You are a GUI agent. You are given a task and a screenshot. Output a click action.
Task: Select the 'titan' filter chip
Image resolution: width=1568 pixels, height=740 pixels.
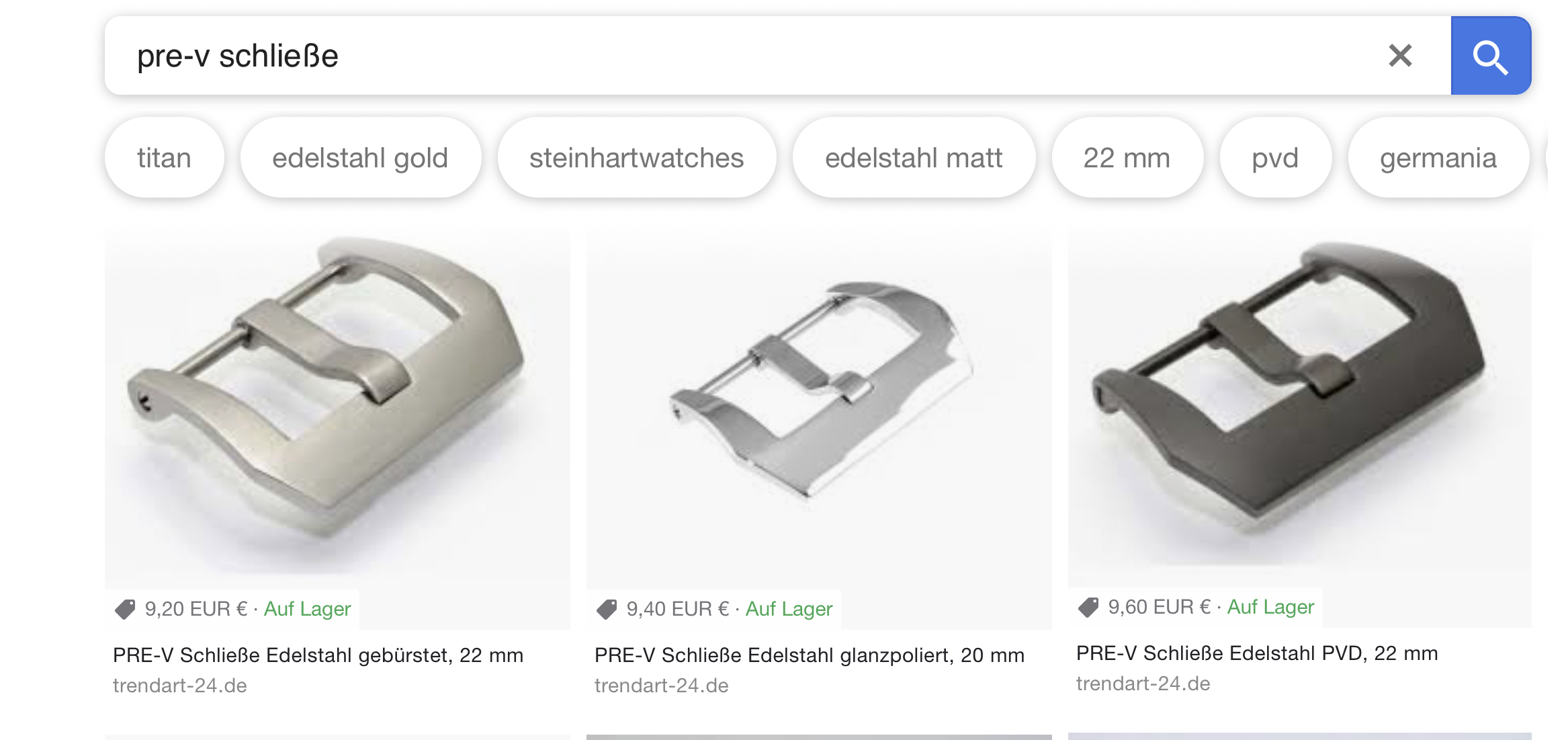click(x=164, y=158)
